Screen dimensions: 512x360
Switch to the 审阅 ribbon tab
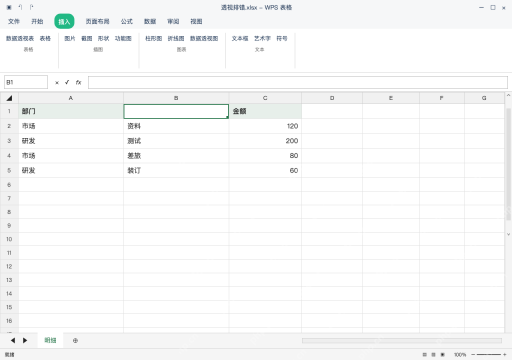[173, 21]
